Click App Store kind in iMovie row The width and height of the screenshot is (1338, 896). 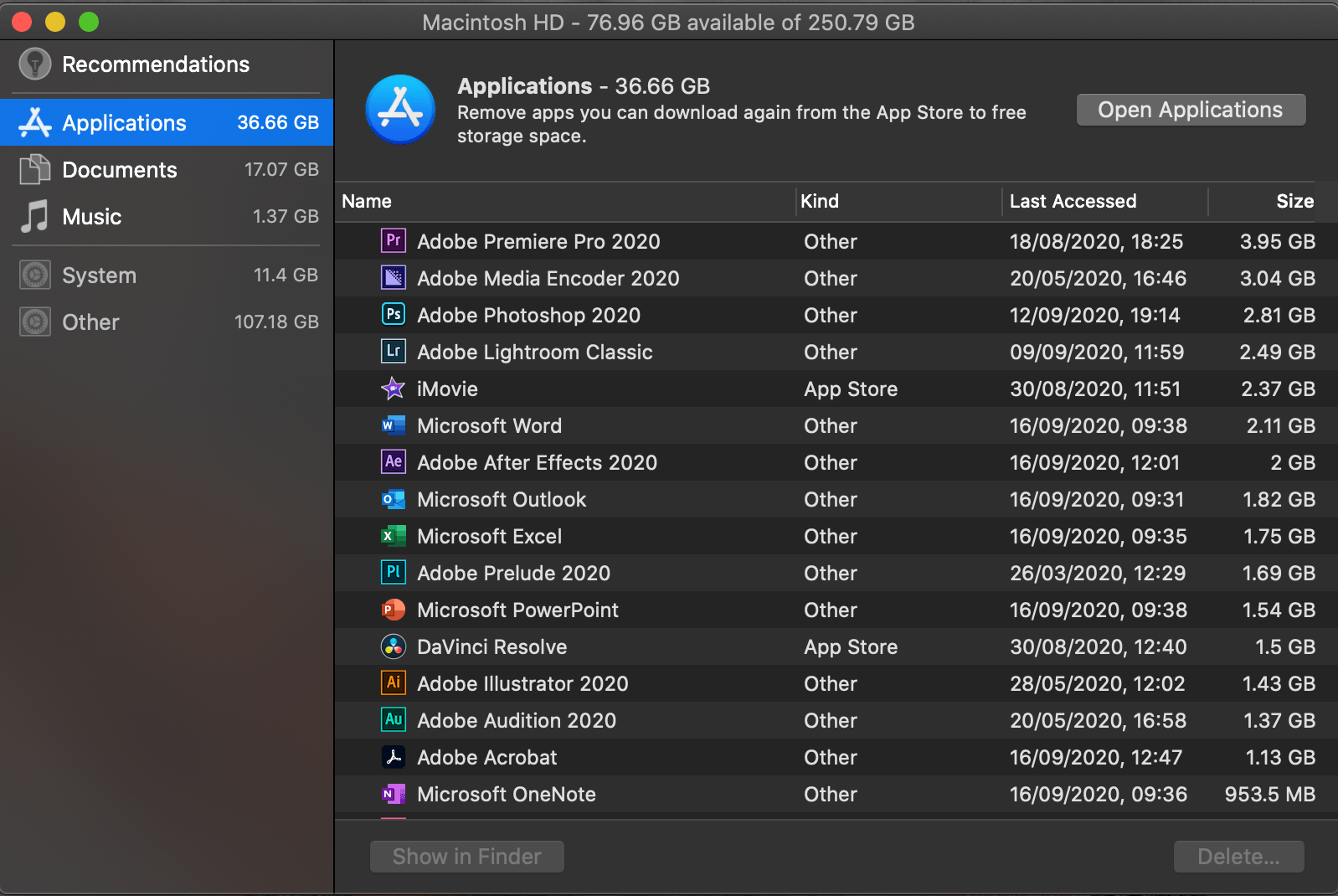[x=851, y=389]
